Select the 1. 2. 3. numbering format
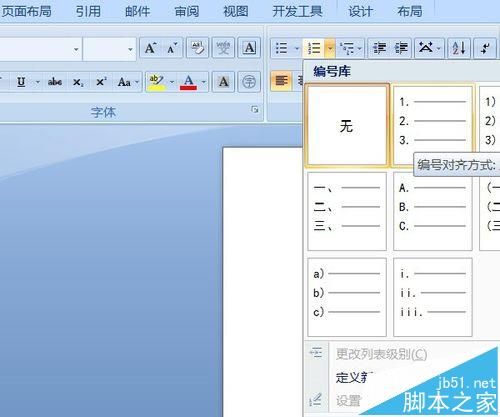This screenshot has width=500, height=417. (433, 125)
